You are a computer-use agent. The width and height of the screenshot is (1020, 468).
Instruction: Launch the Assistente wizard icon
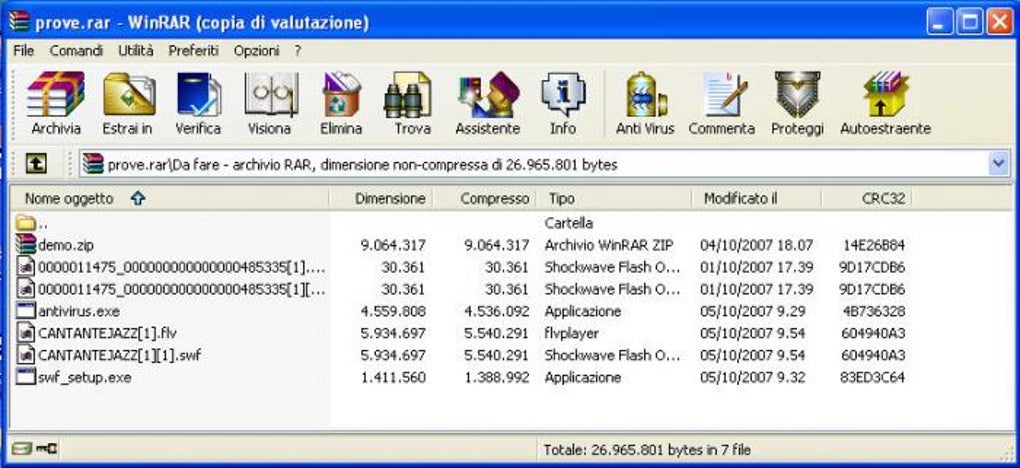[x=489, y=95]
